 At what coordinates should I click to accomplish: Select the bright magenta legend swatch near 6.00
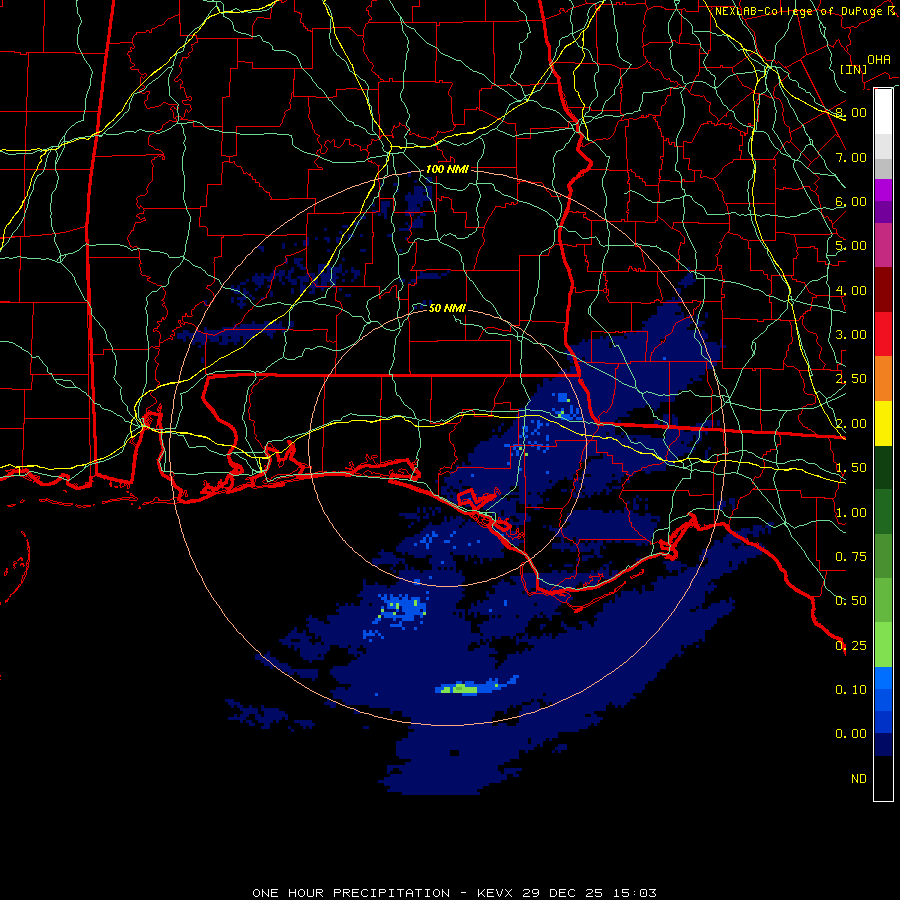(x=883, y=190)
